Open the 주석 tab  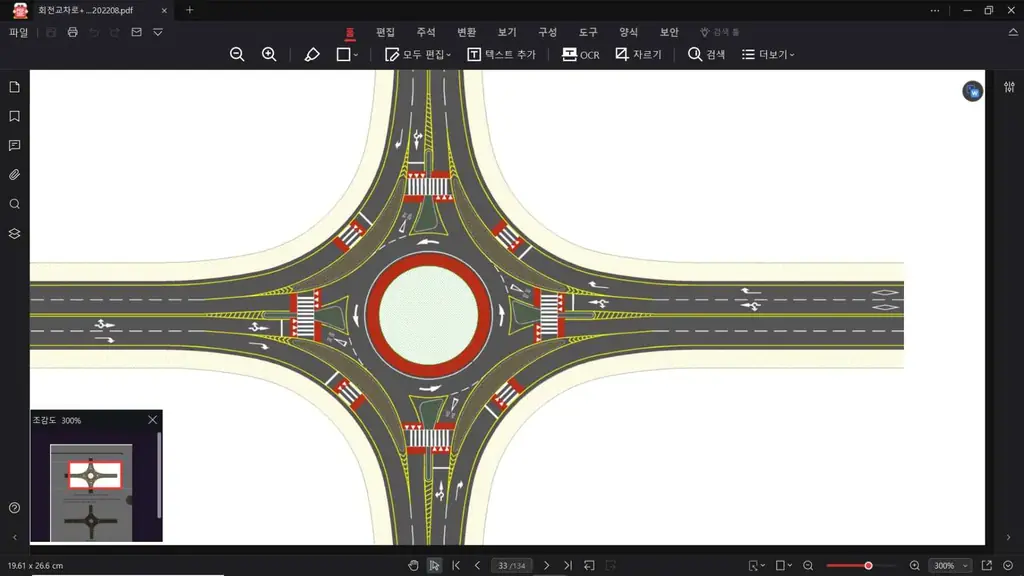[426, 32]
